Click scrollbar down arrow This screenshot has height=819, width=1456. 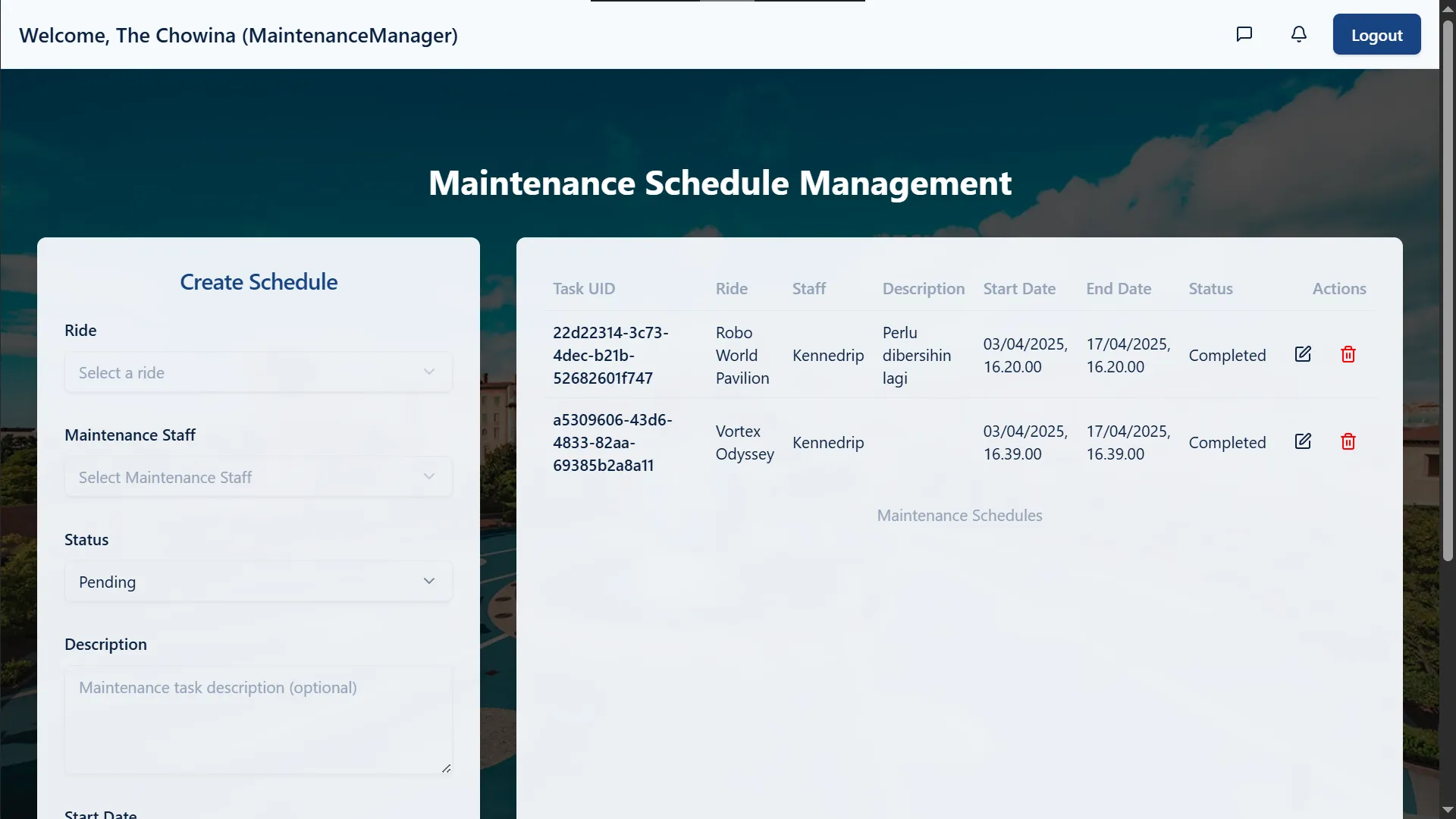[x=1447, y=810]
